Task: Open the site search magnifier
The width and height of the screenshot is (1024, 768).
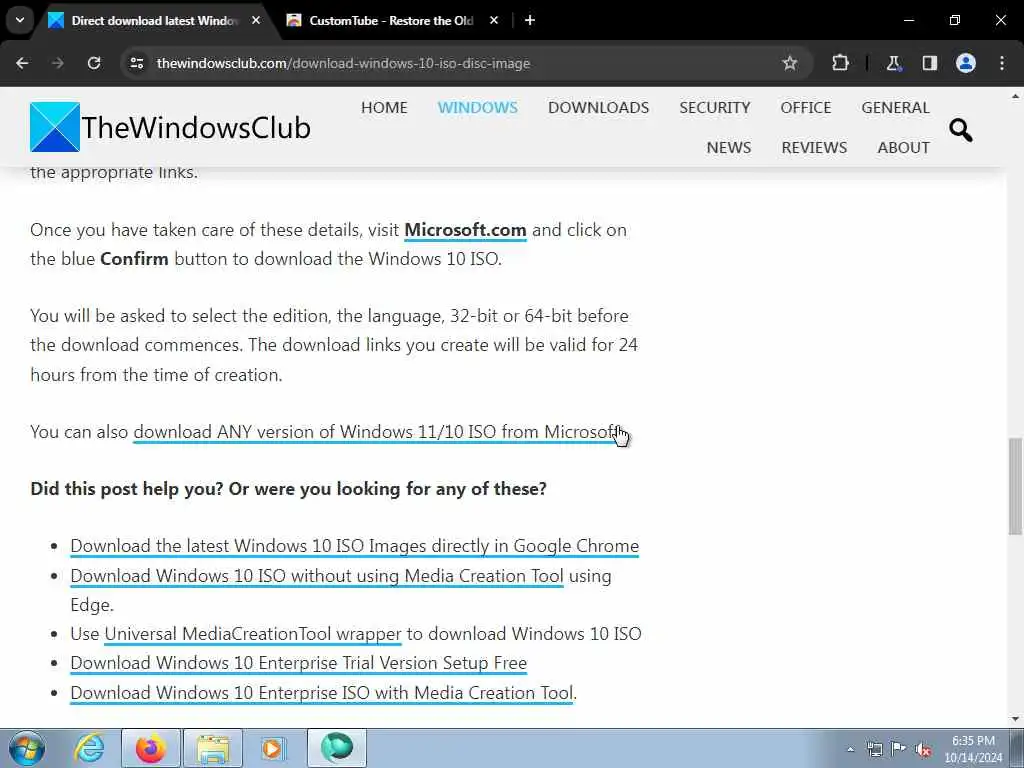Action: click(961, 130)
